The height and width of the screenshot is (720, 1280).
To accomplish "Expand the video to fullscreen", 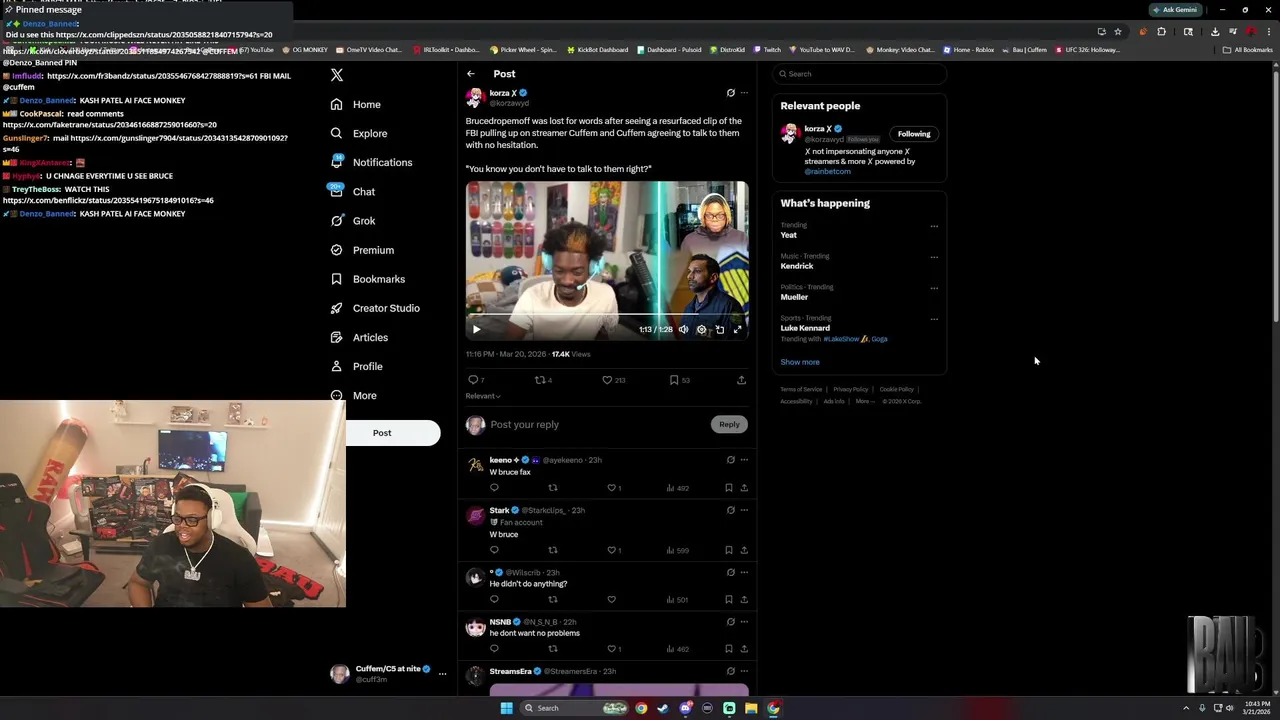I will tap(738, 329).
